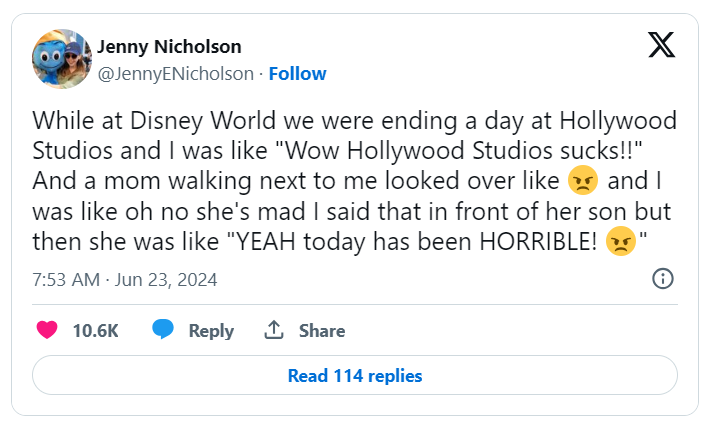Like the tweet with the heart icon
This screenshot has width=721, height=428.
click(x=46, y=330)
